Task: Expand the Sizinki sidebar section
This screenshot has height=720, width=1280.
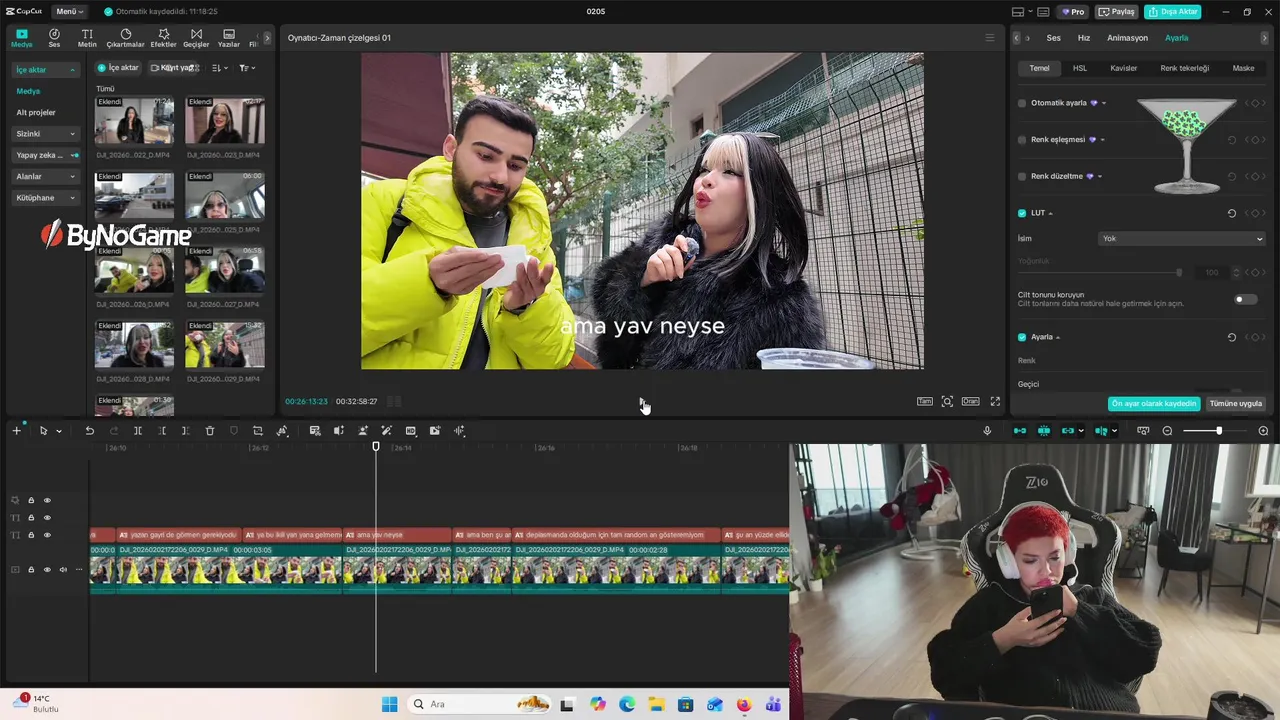Action: point(46,133)
